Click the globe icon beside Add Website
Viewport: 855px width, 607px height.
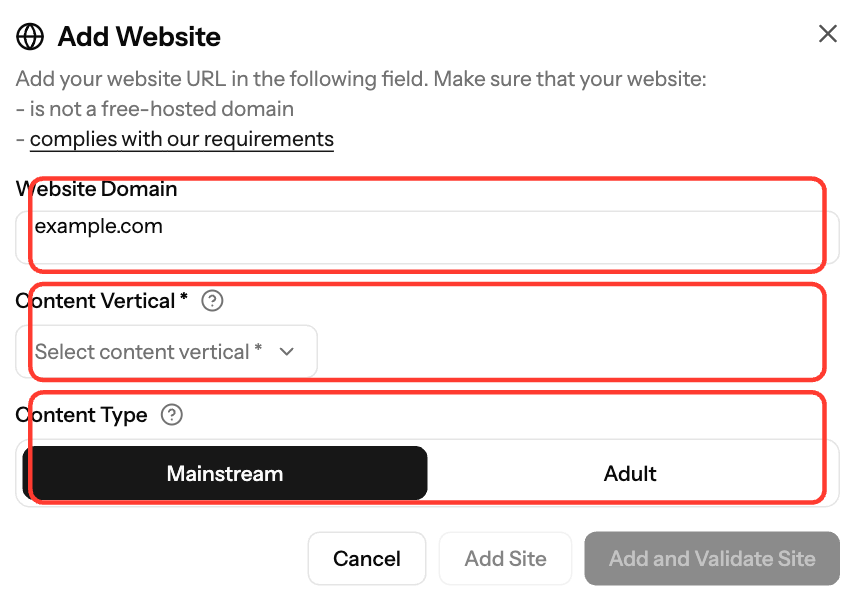click(30, 37)
